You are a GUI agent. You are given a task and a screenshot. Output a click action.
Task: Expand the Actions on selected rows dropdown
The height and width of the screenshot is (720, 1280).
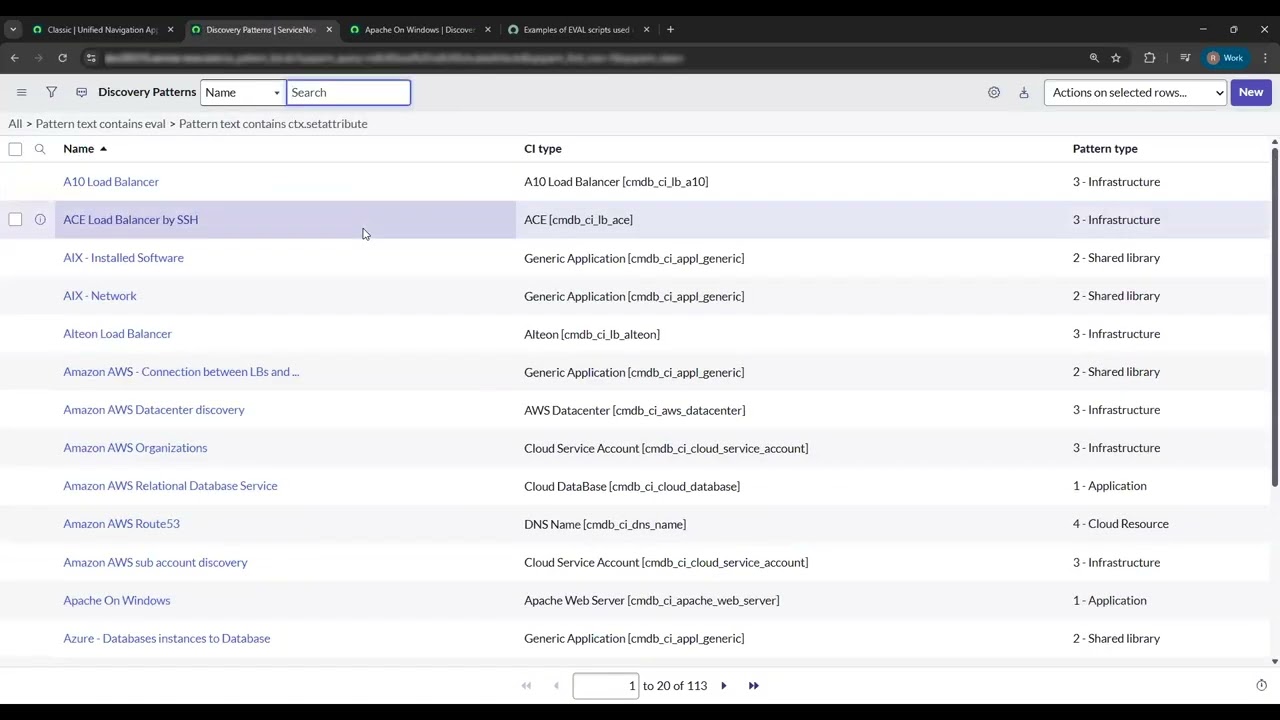(x=1135, y=92)
